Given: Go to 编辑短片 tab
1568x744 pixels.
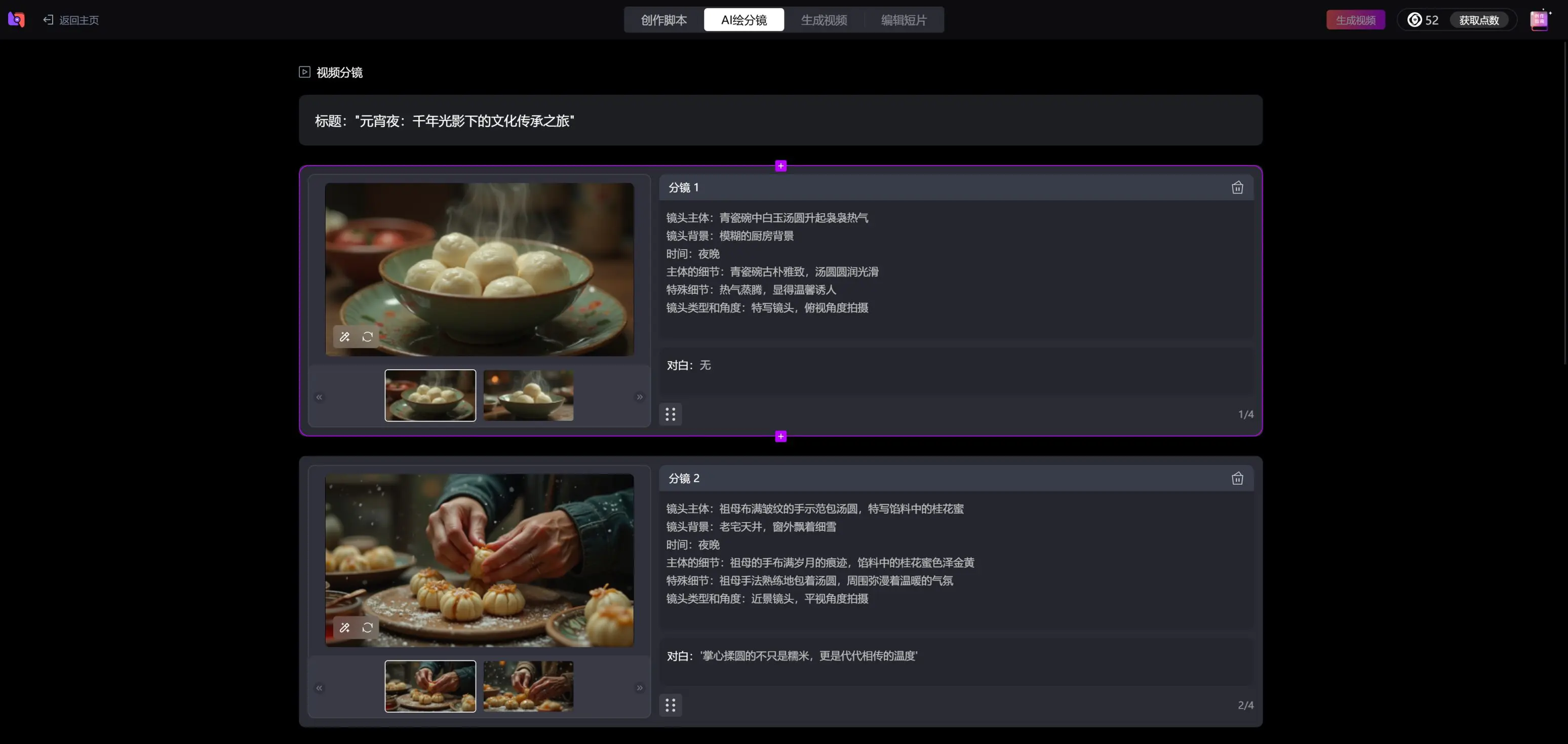Looking at the screenshot, I should pyautogui.click(x=904, y=20).
